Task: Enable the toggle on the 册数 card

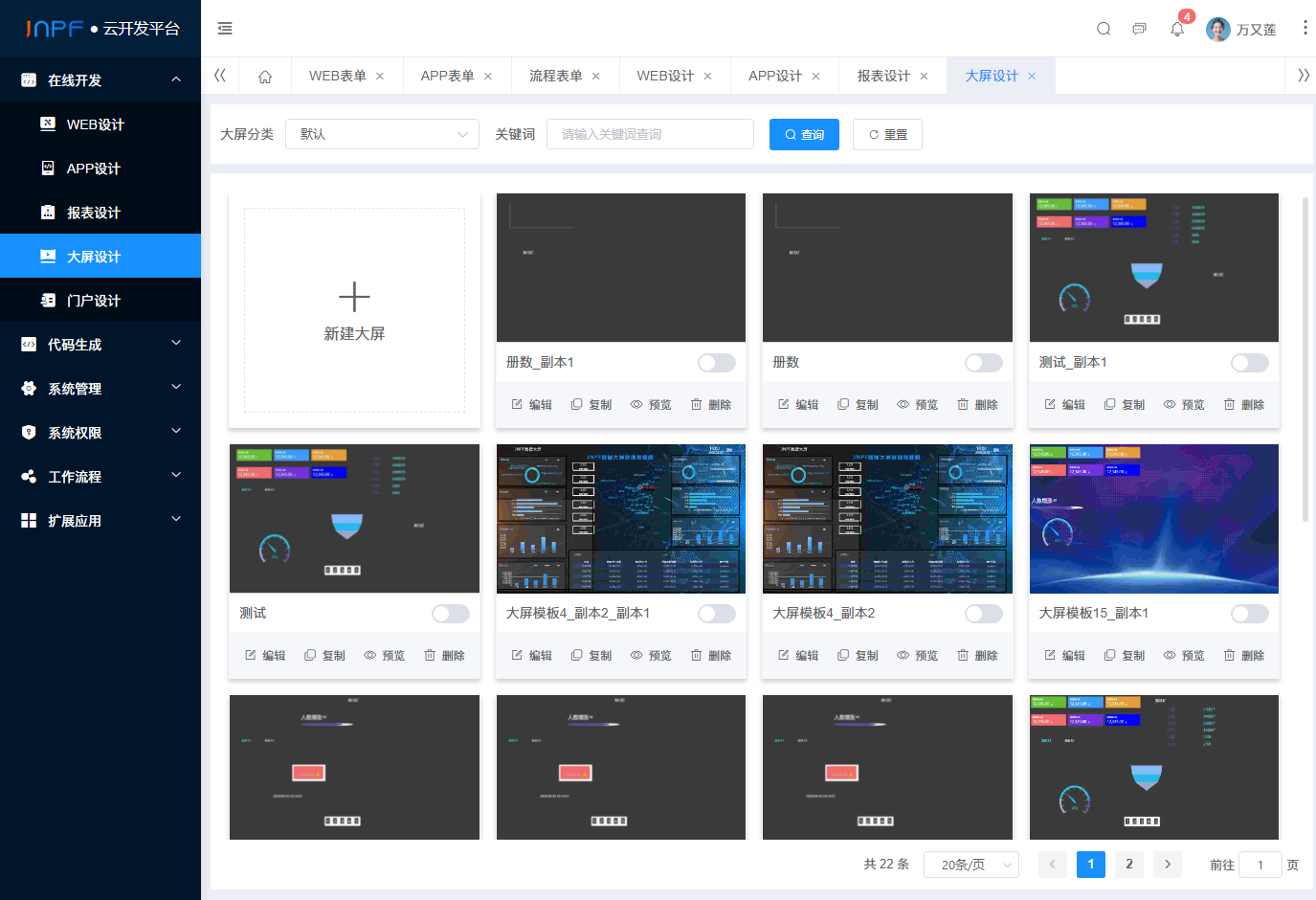Action: tap(983, 363)
